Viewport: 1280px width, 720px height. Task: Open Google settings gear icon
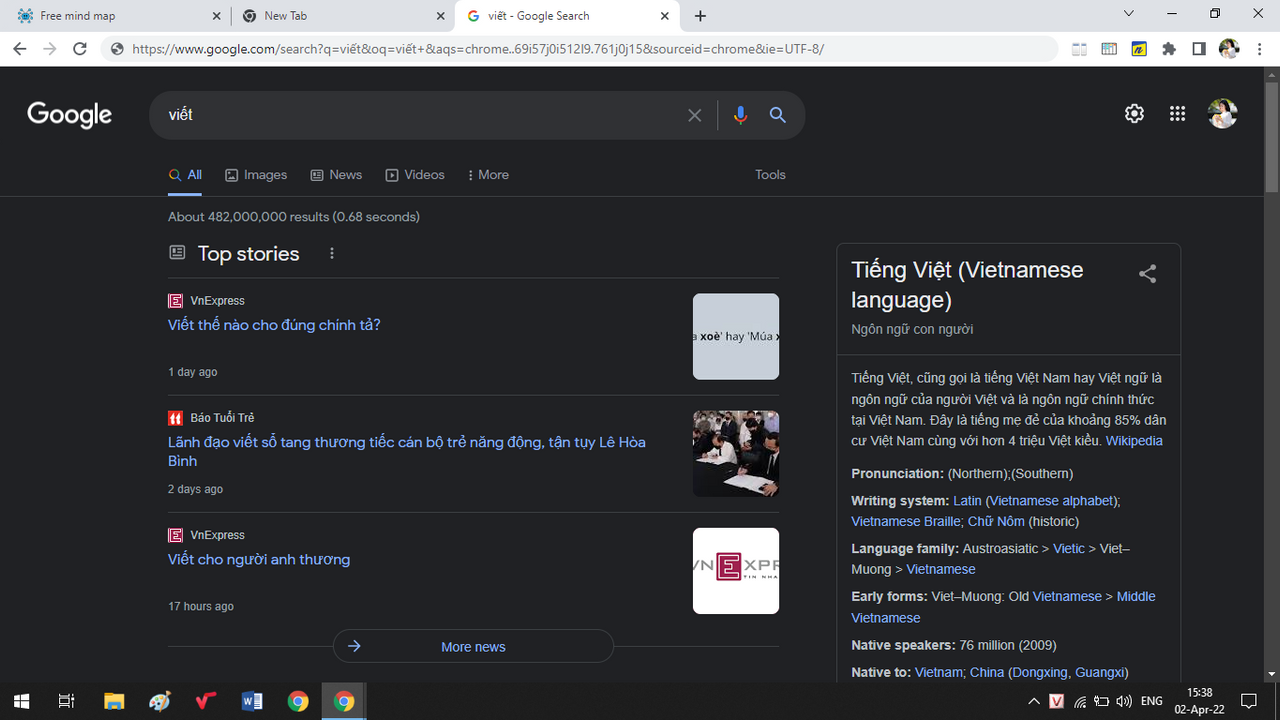(1134, 114)
